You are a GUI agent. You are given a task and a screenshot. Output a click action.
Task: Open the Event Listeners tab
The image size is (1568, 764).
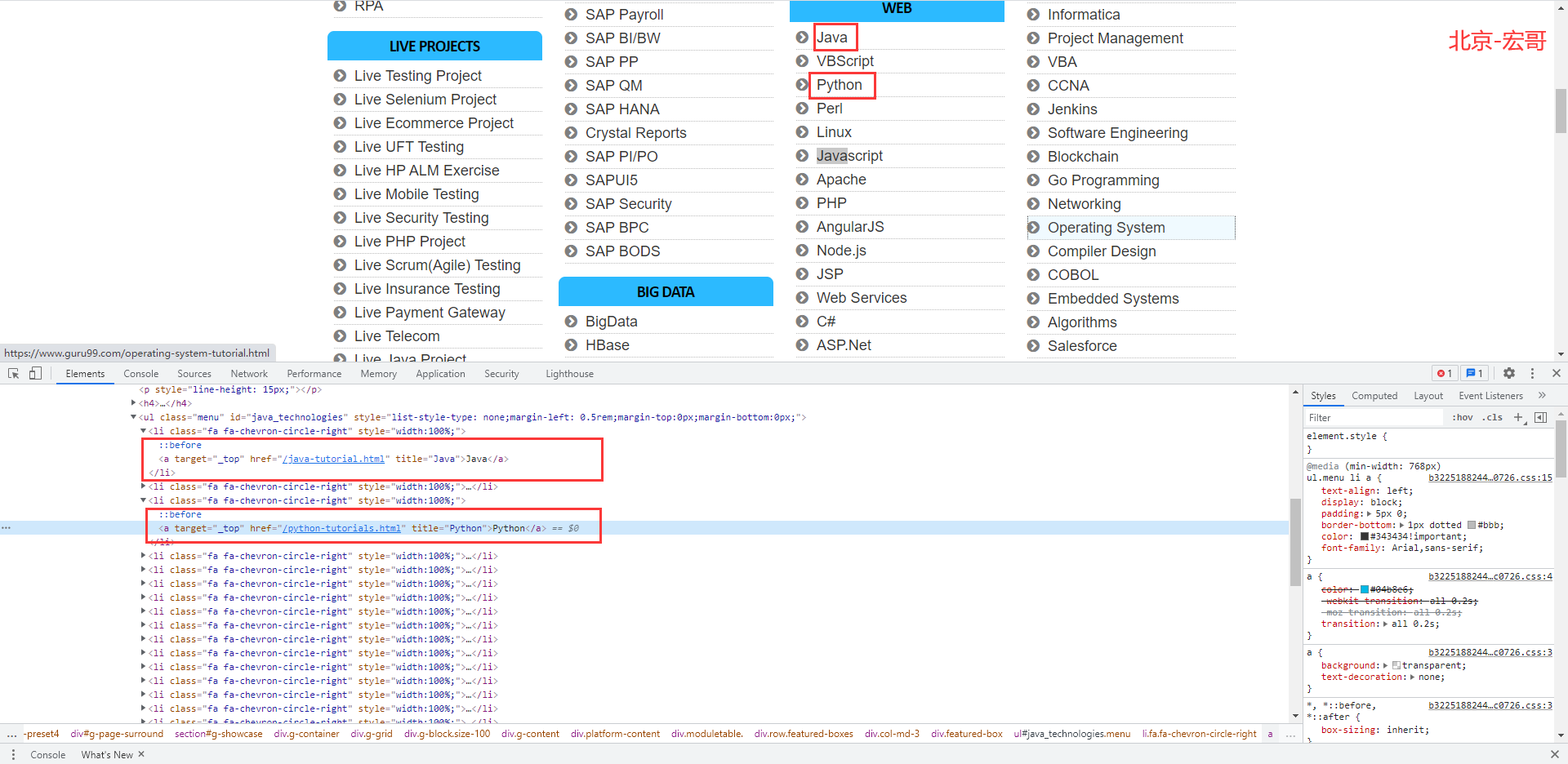[1491, 396]
